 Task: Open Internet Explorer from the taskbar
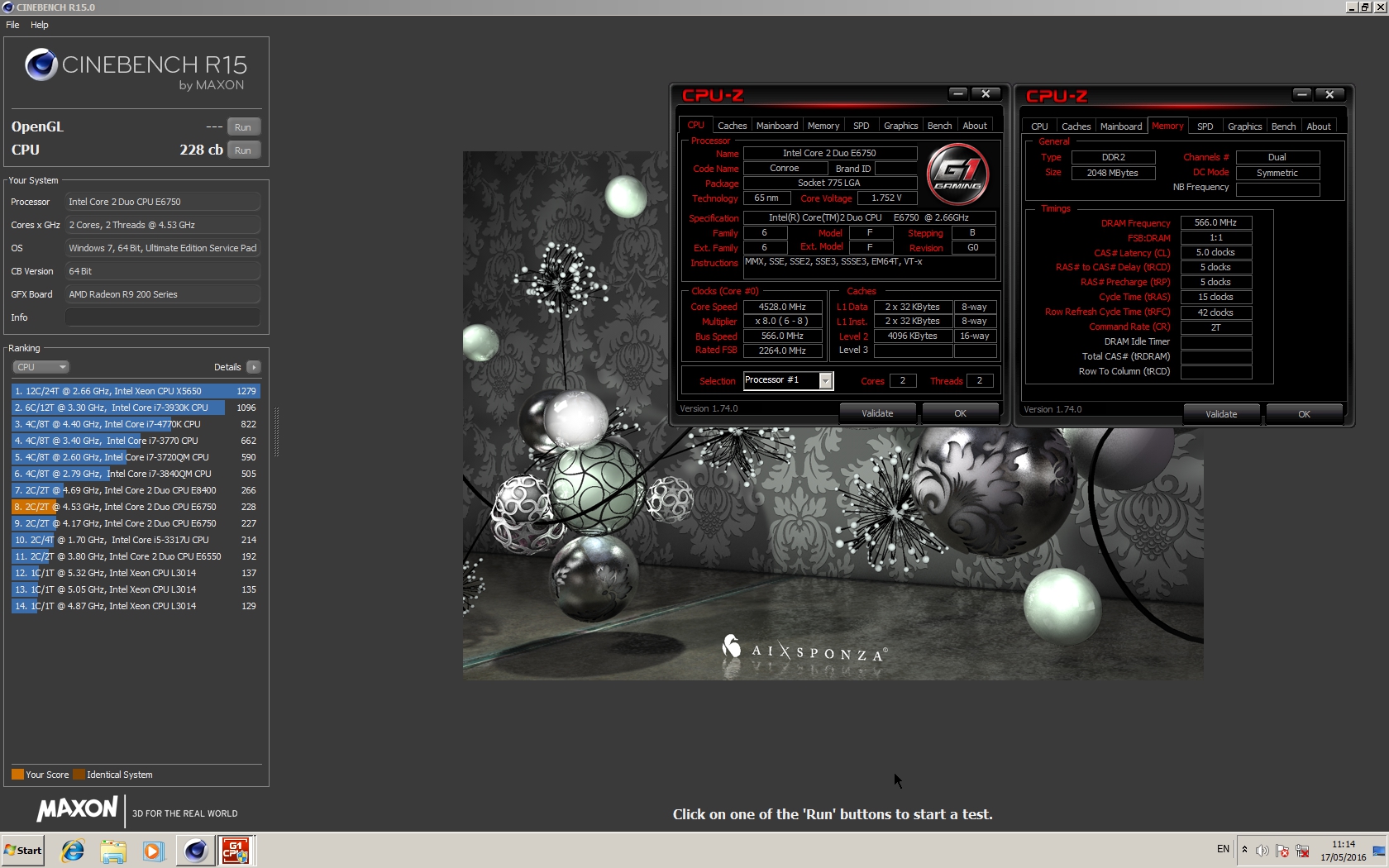coord(73,850)
